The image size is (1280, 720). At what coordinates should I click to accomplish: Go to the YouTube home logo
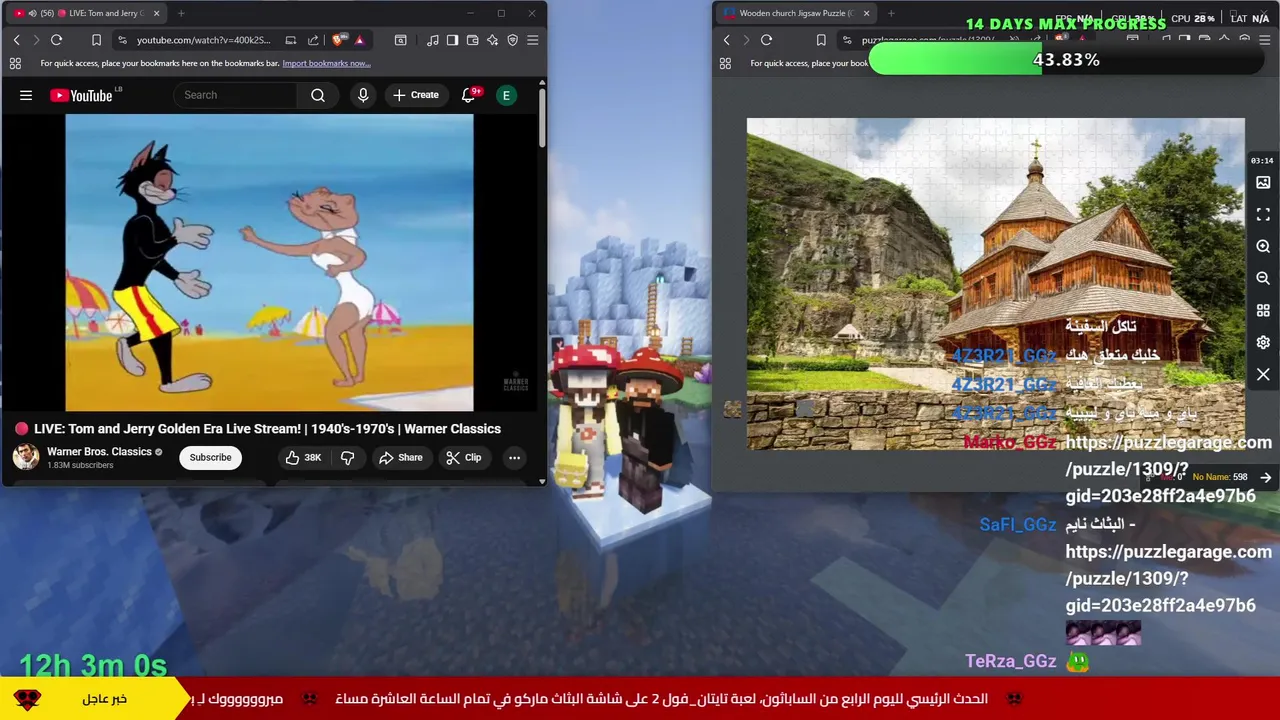[82, 95]
